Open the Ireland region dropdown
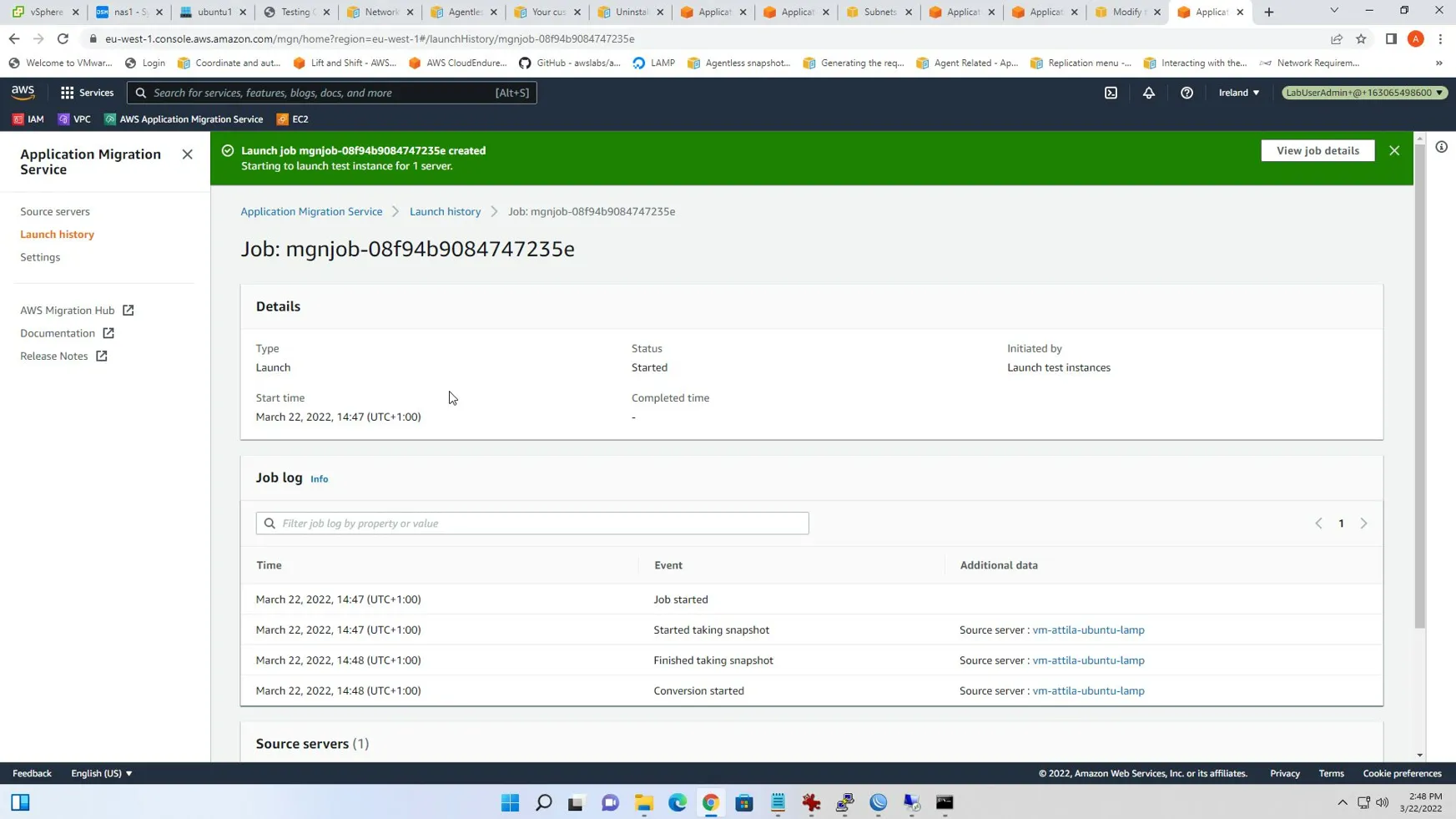1456x819 pixels. coord(1239,93)
